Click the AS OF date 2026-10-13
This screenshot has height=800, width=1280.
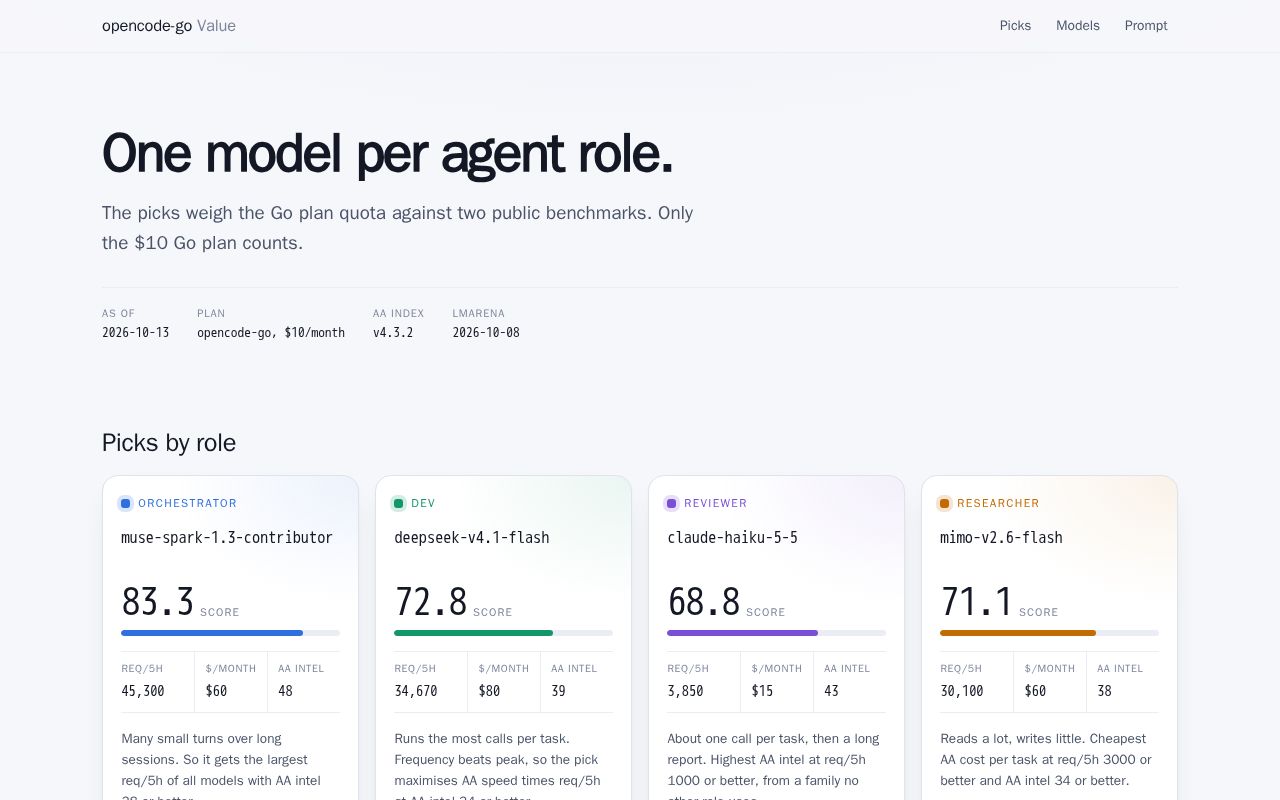[136, 332]
